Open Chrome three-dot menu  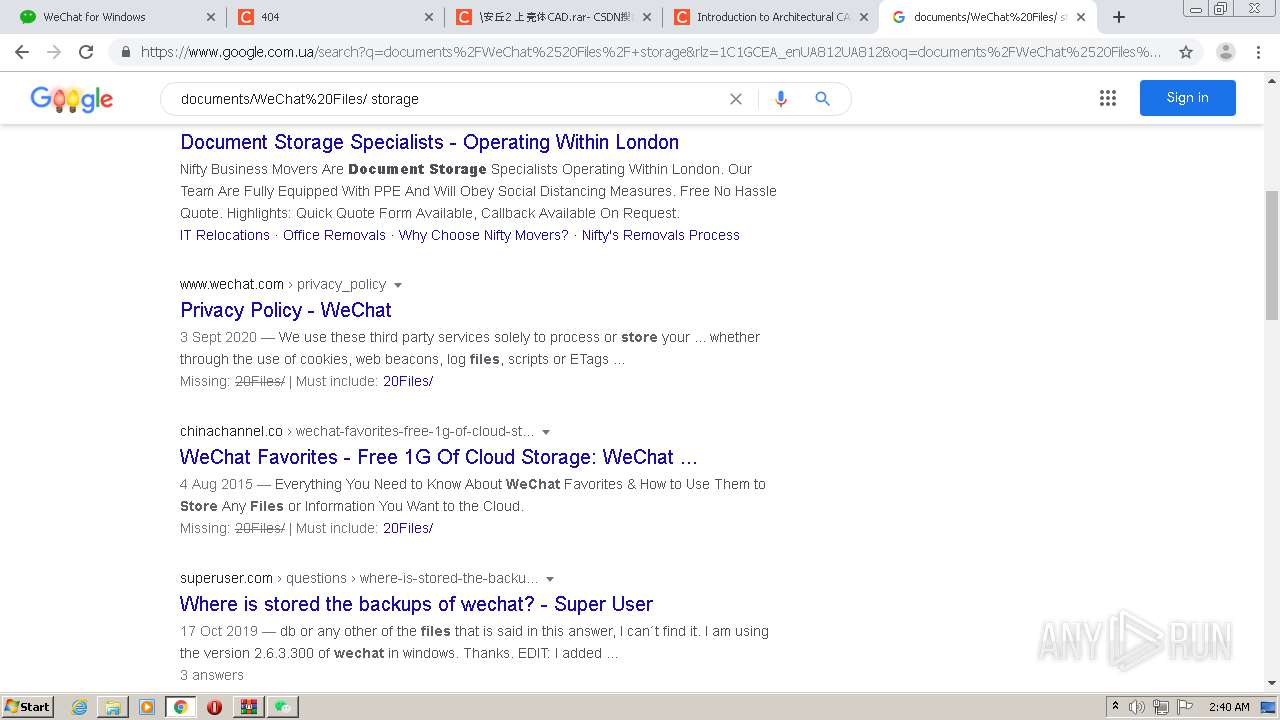1259,52
